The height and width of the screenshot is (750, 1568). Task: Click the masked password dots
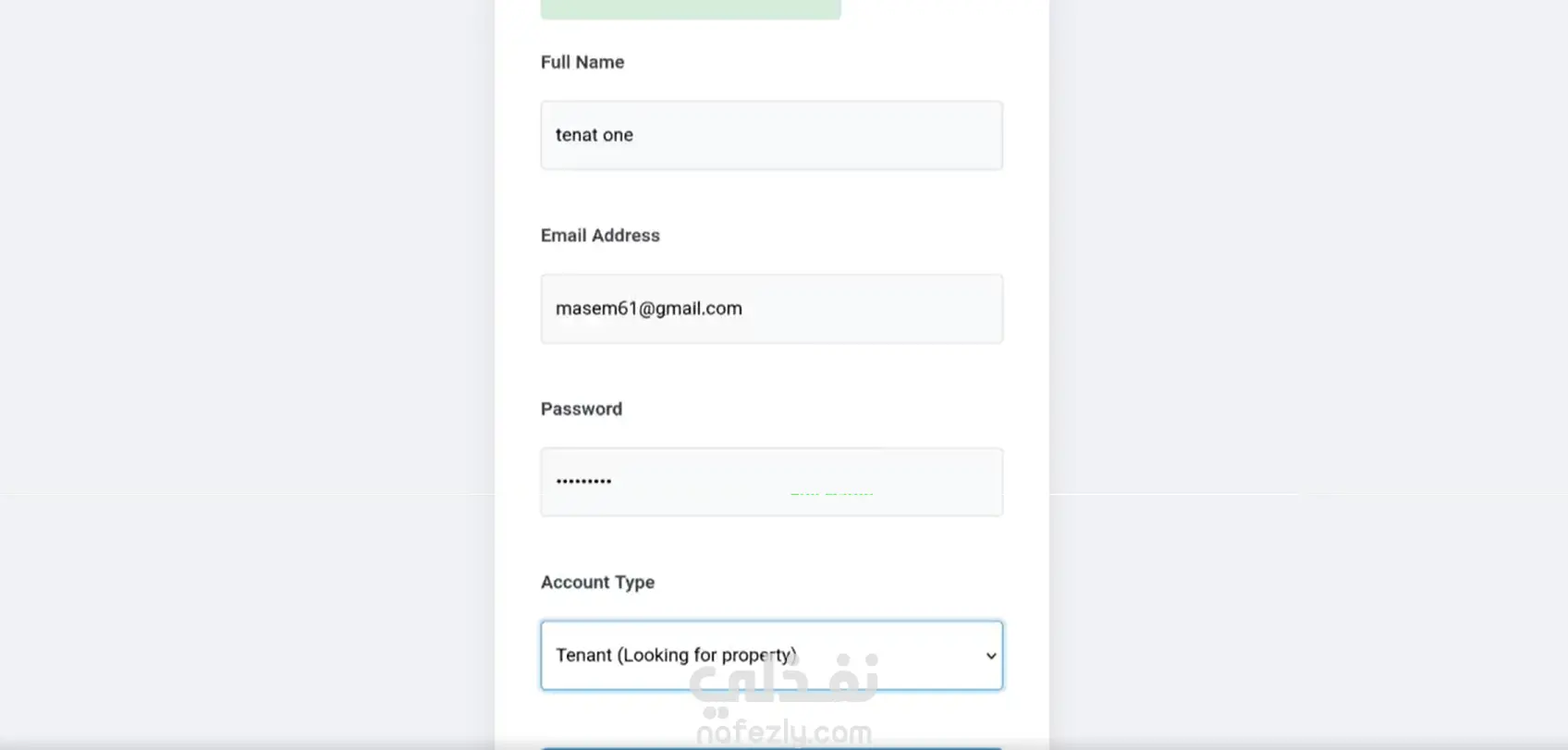point(583,482)
